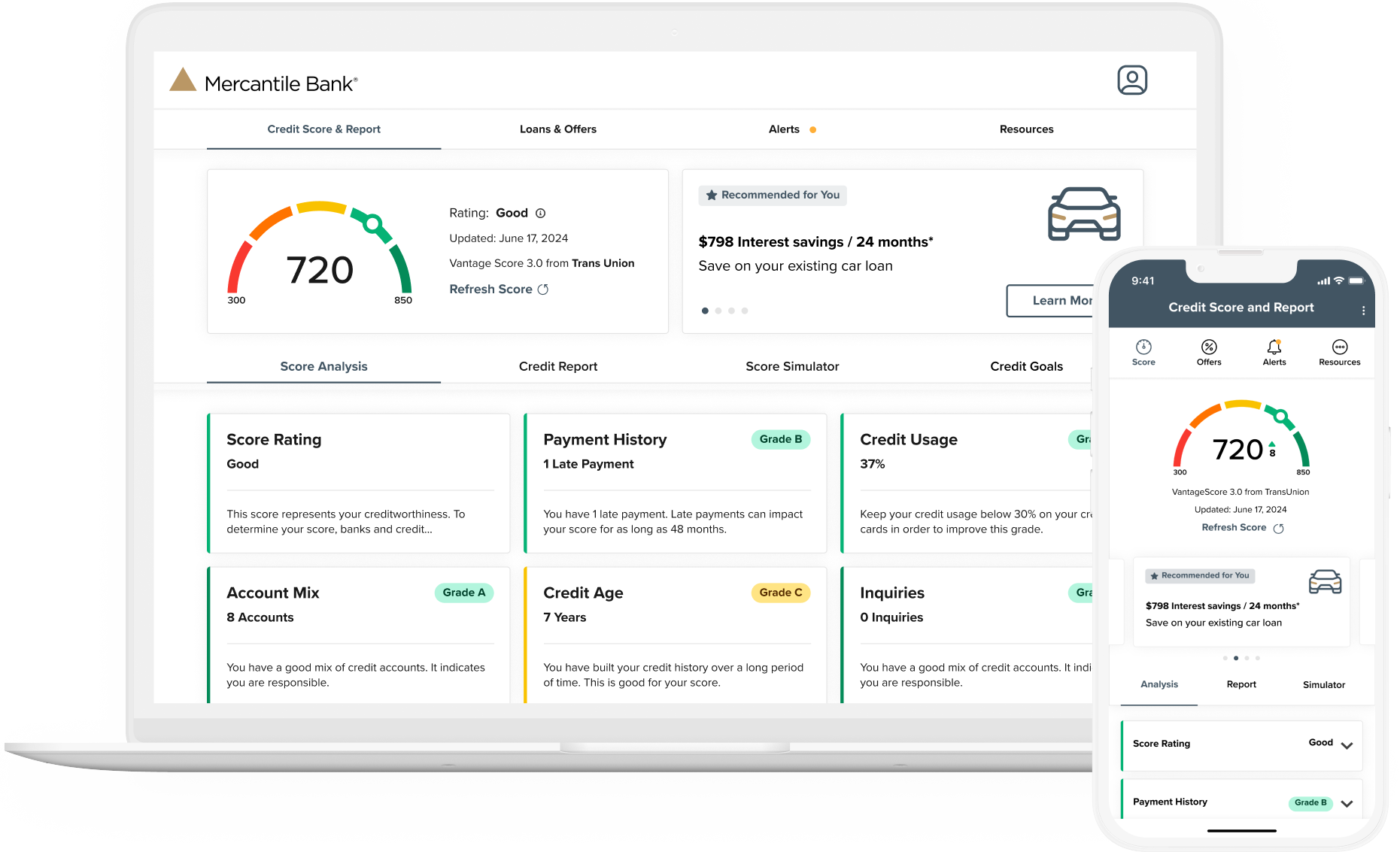The height and width of the screenshot is (852, 1400).
Task: Click the desktop credit score gauge marker
Action: click(372, 223)
